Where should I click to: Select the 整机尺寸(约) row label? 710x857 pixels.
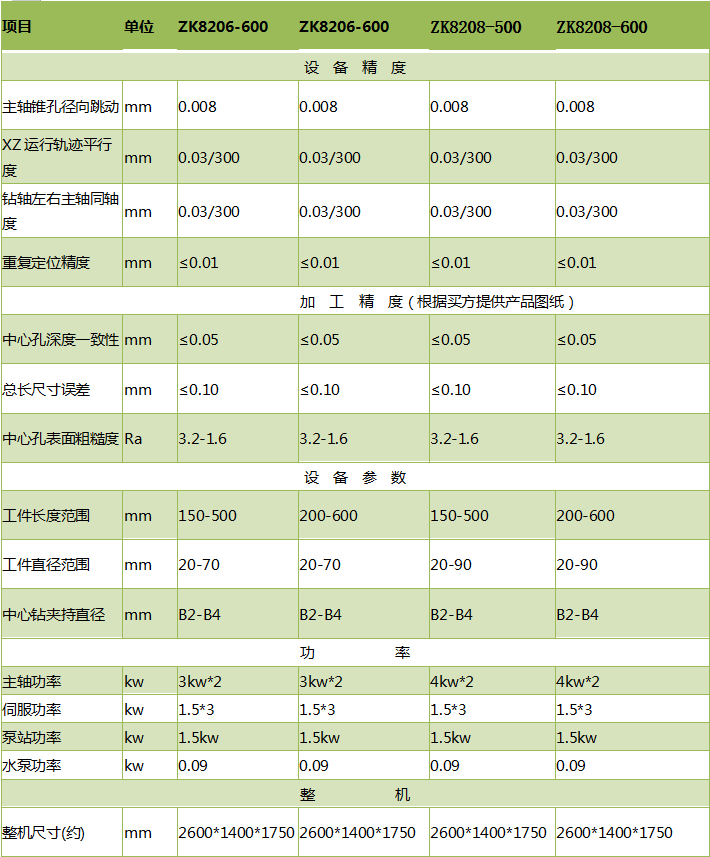click(x=44, y=832)
